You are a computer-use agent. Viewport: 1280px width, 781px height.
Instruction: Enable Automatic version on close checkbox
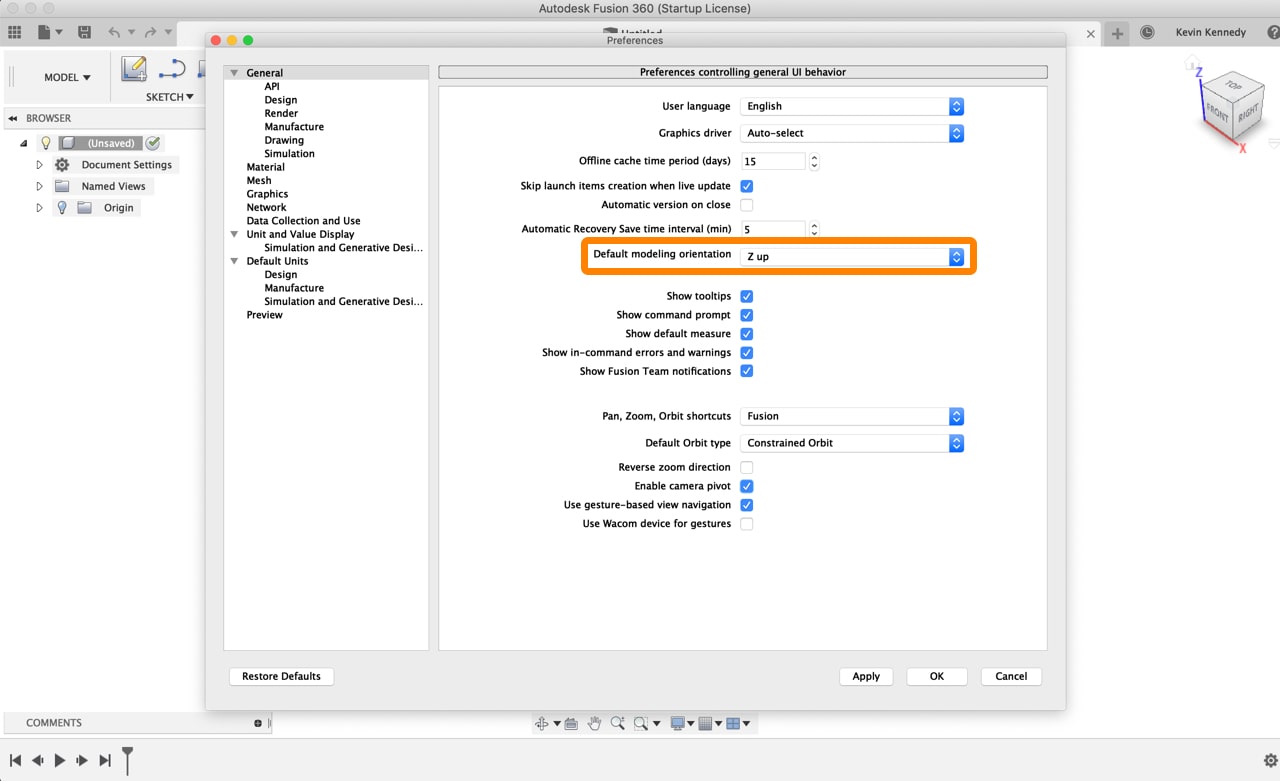pyautogui.click(x=746, y=205)
